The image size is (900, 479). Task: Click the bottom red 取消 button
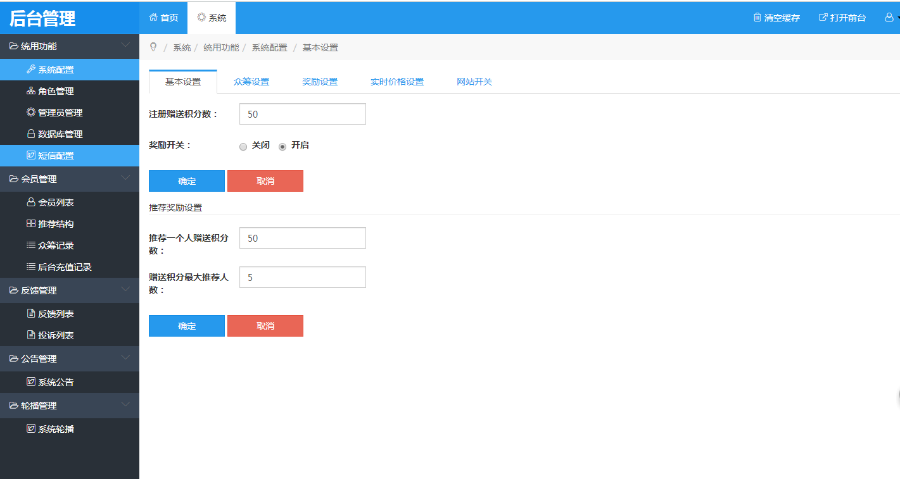point(265,326)
